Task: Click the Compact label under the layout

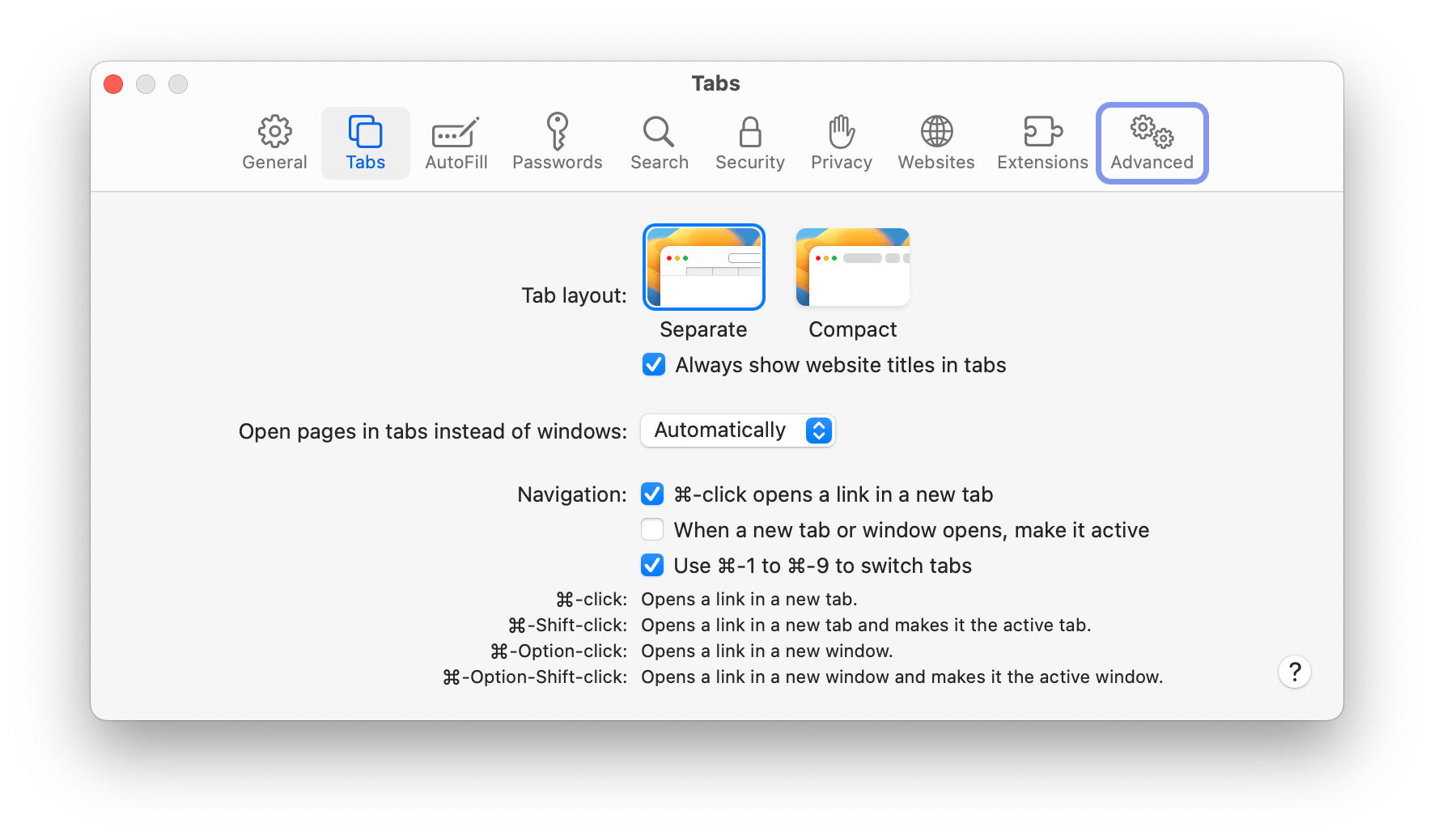Action: click(853, 329)
